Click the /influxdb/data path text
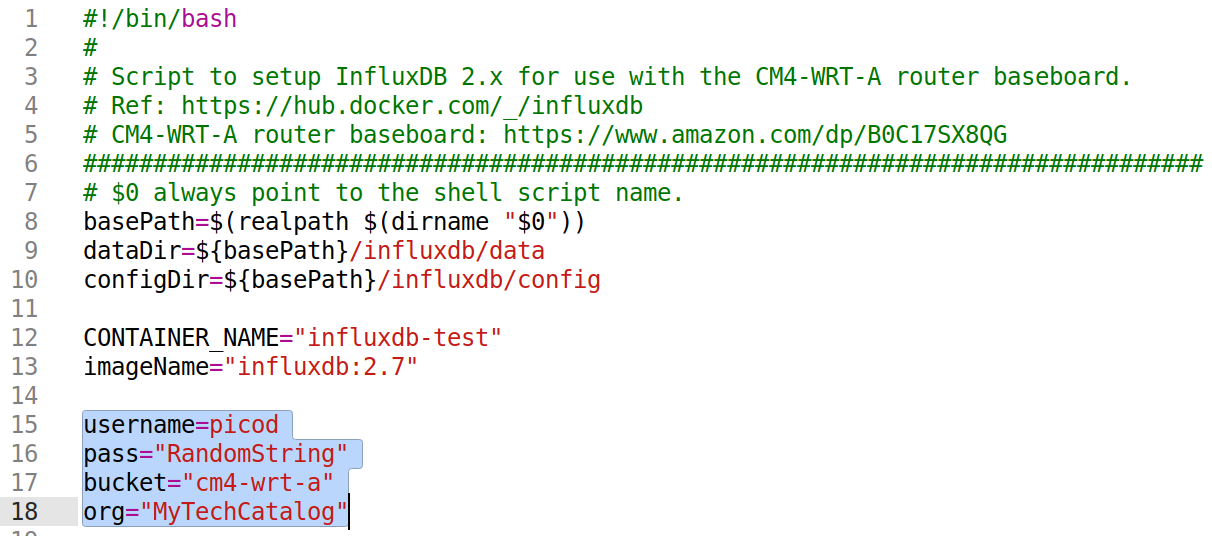1212x536 pixels. [x=460, y=251]
